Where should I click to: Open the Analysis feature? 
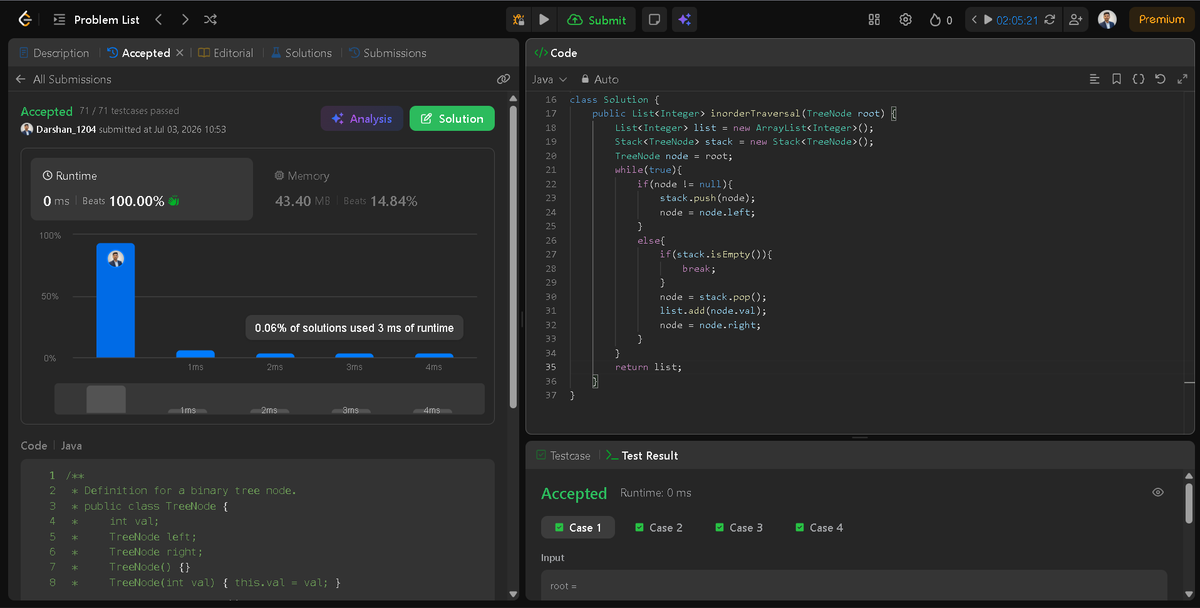(x=362, y=118)
